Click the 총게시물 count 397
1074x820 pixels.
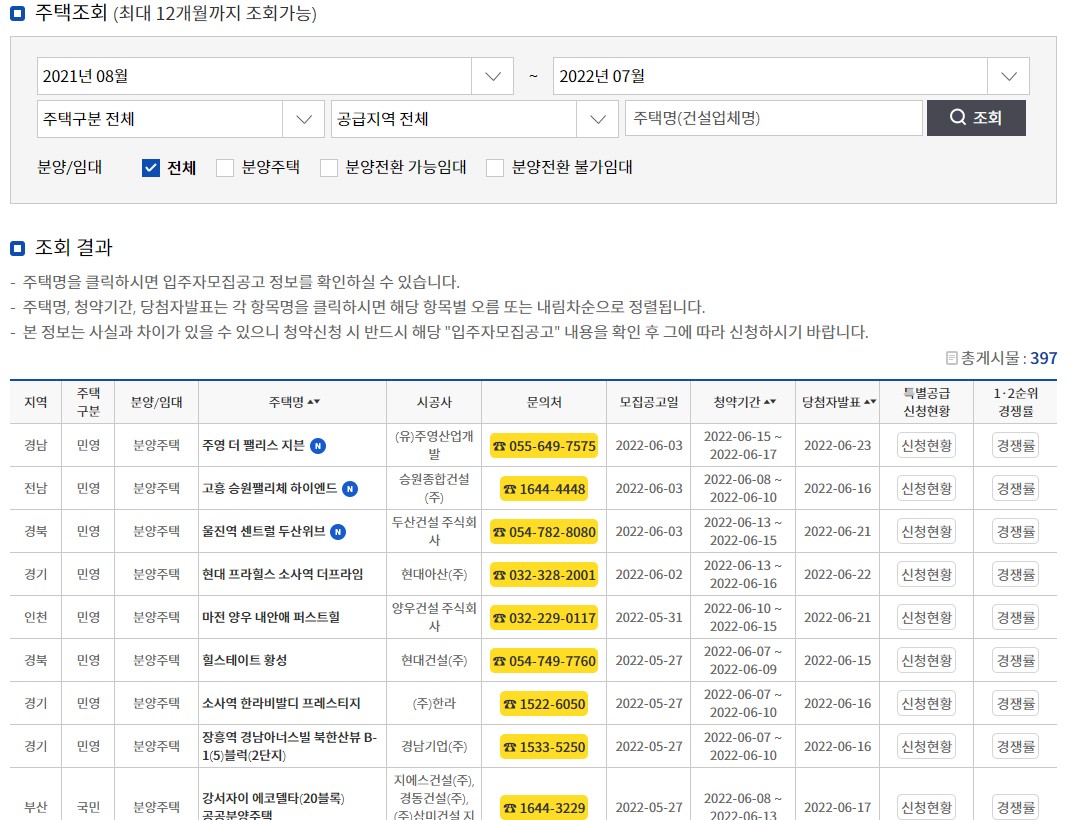(x=1043, y=358)
